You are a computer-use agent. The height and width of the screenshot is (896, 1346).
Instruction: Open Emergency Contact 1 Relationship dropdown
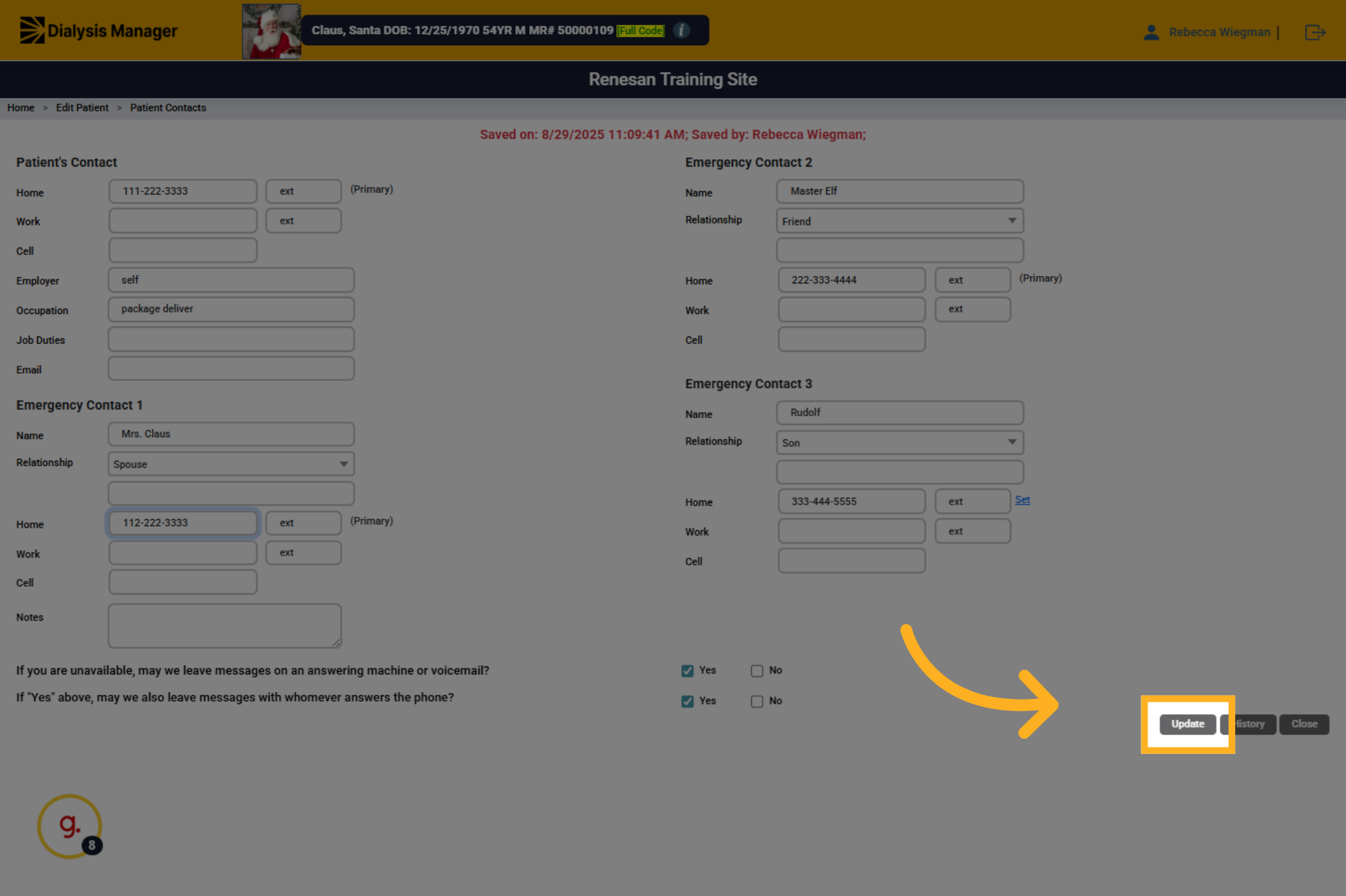[x=231, y=464]
